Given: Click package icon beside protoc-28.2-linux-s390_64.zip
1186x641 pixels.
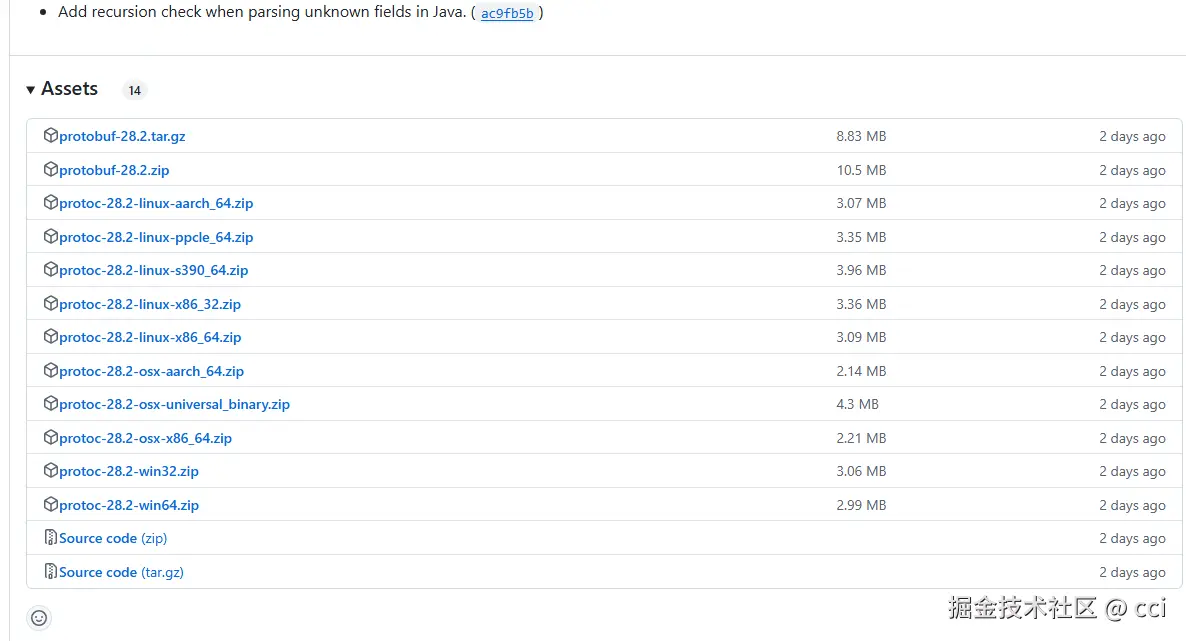Looking at the screenshot, I should [x=51, y=269].
